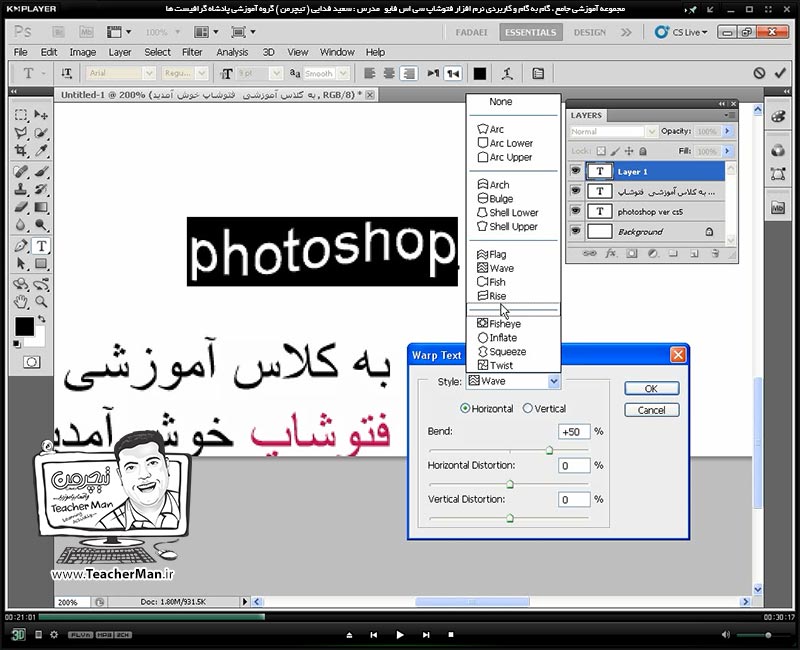This screenshot has height=650, width=800.
Task: Toggle visibility of the Persian text layer
Action: [x=576, y=191]
